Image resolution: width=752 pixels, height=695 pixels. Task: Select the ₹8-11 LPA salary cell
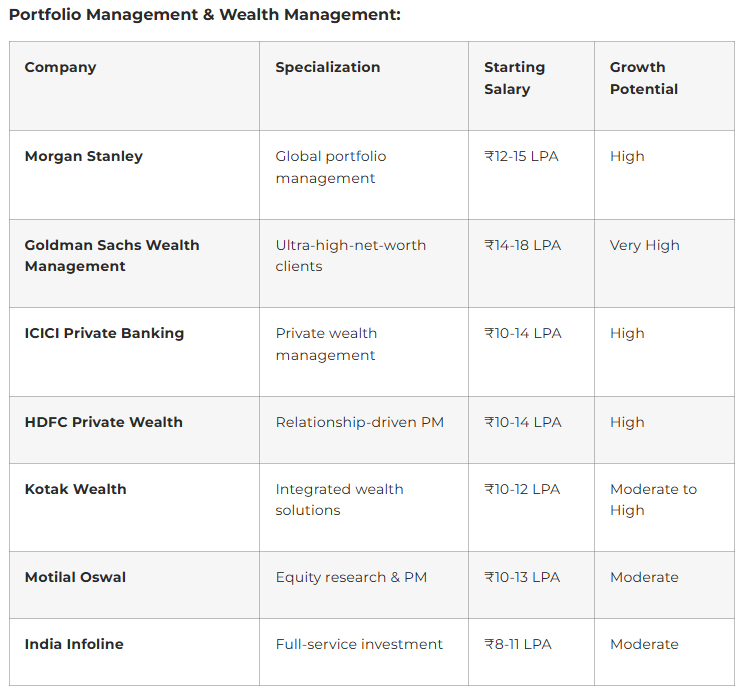tap(519, 644)
